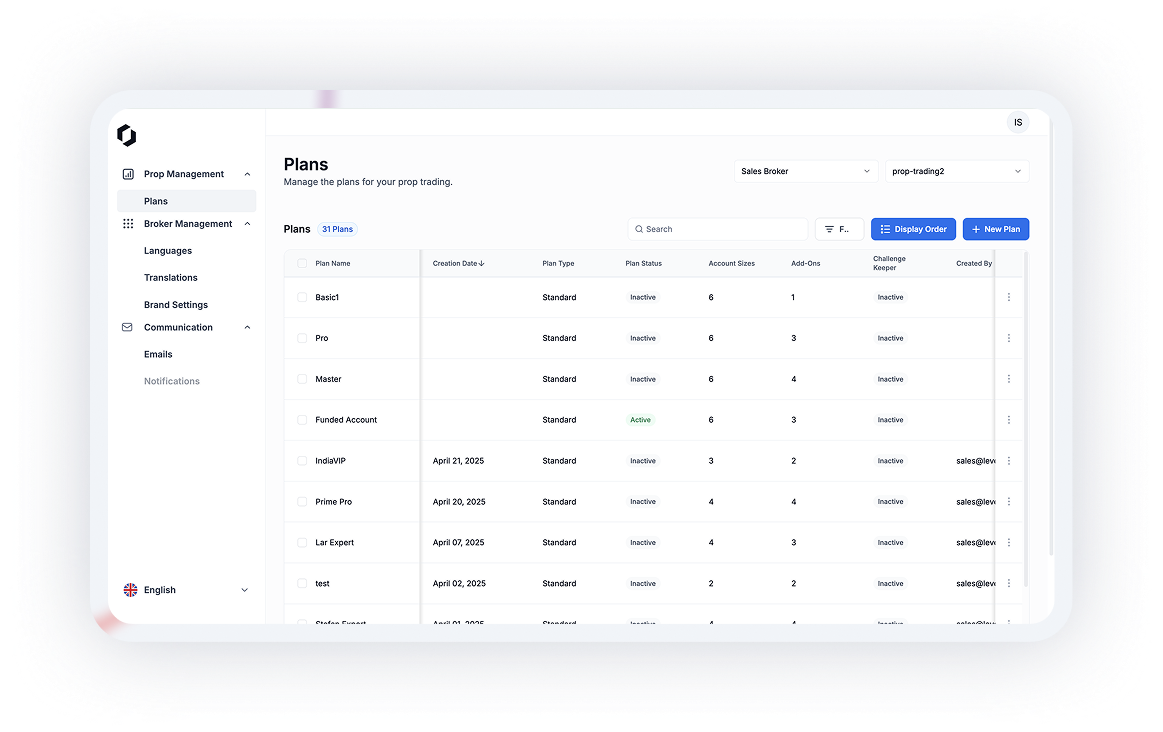
Task: Open the filter icon button
Action: point(839,229)
